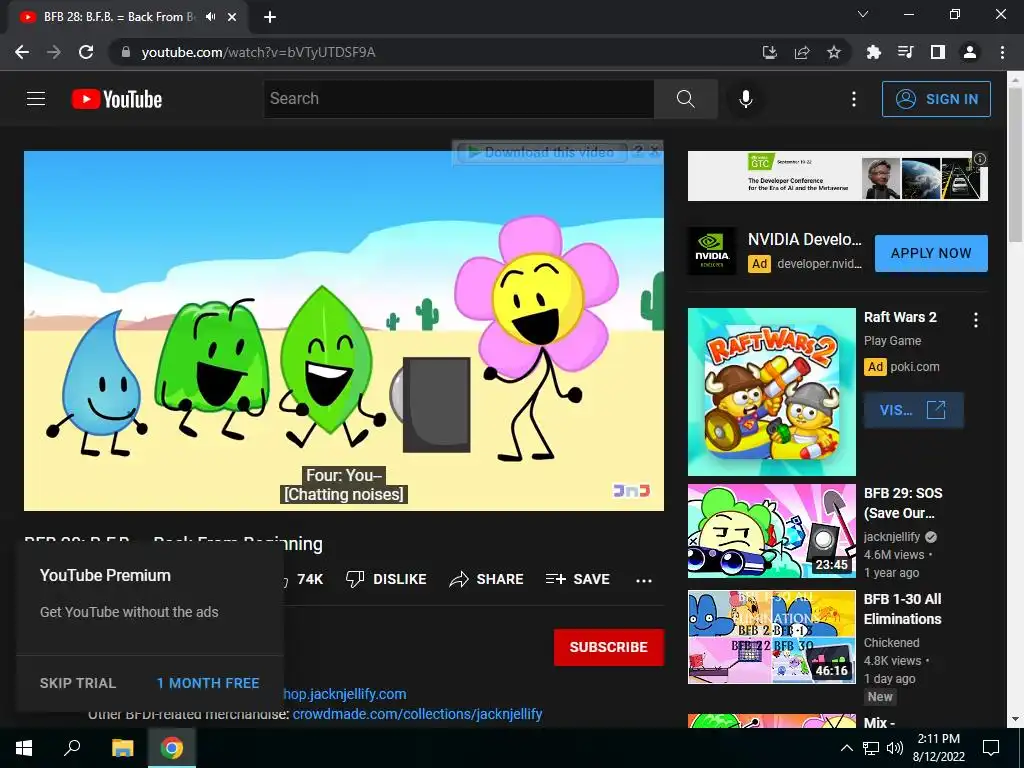Open BFB 1-30 All Eliminations title
This screenshot has width=1024, height=768.
pyautogui.click(x=903, y=609)
